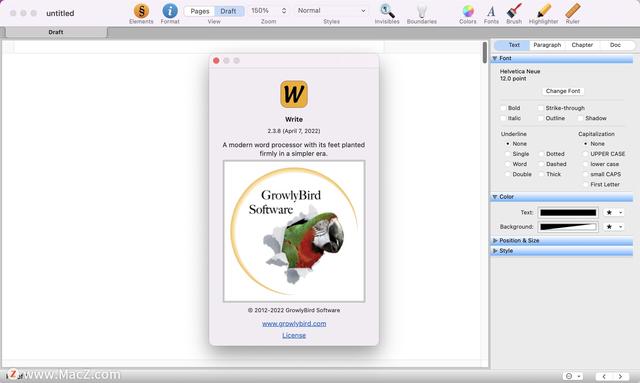Close the About Write window
The height and width of the screenshot is (383, 640).
point(216,61)
